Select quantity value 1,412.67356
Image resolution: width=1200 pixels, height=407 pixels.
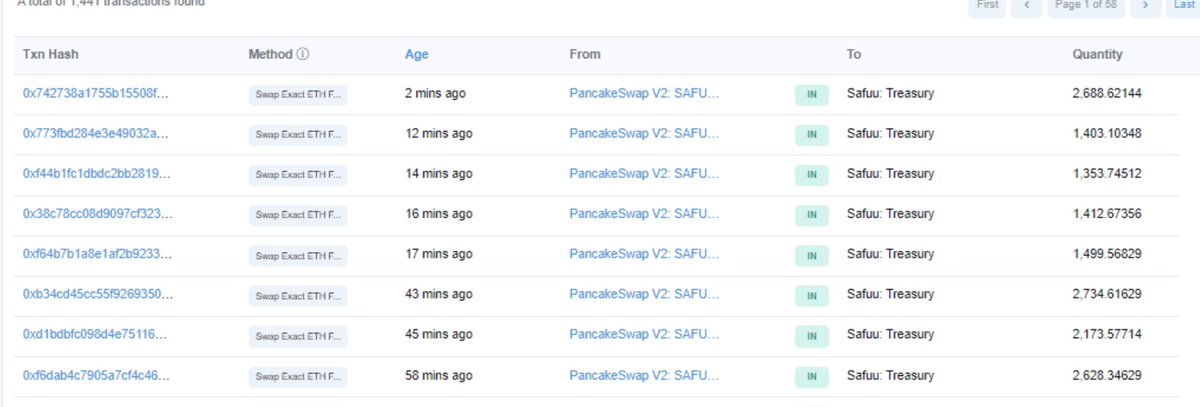(x=1107, y=214)
